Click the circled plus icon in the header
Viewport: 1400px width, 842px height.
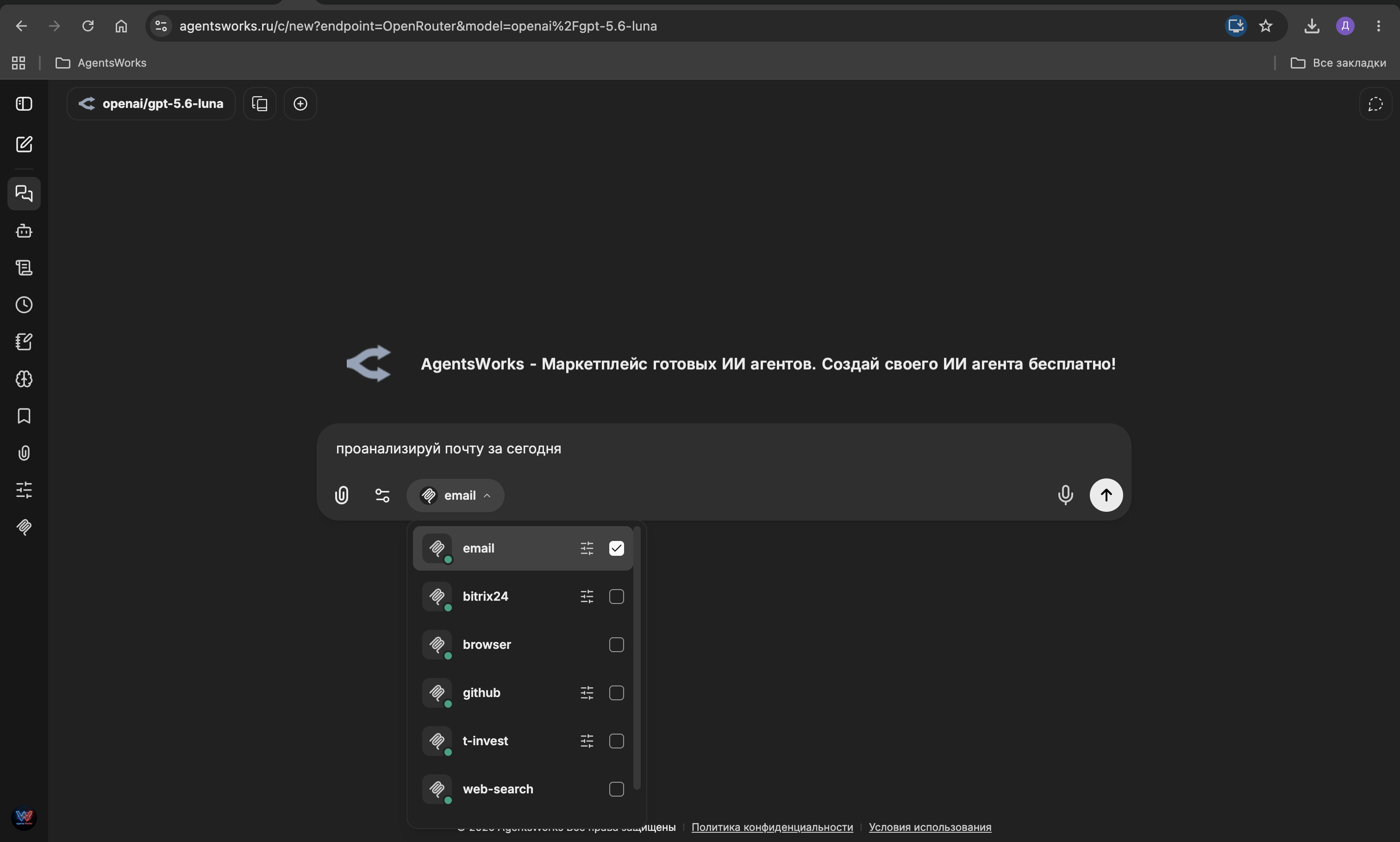click(300, 104)
